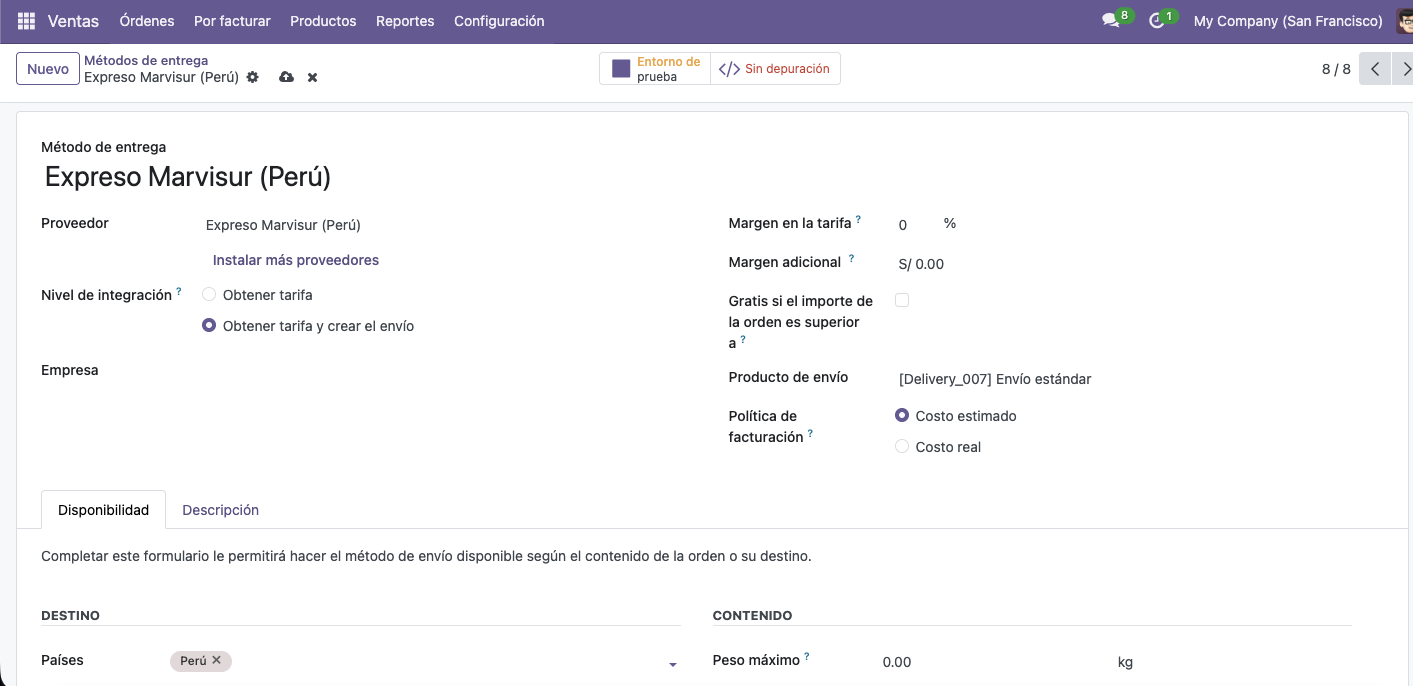Click the Ventas app title

point(73,21)
